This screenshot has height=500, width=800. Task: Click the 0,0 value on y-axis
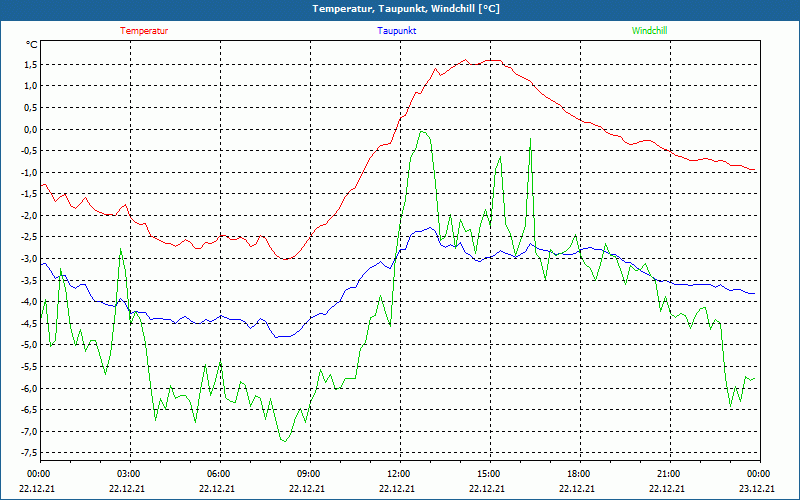pyautogui.click(x=29, y=130)
